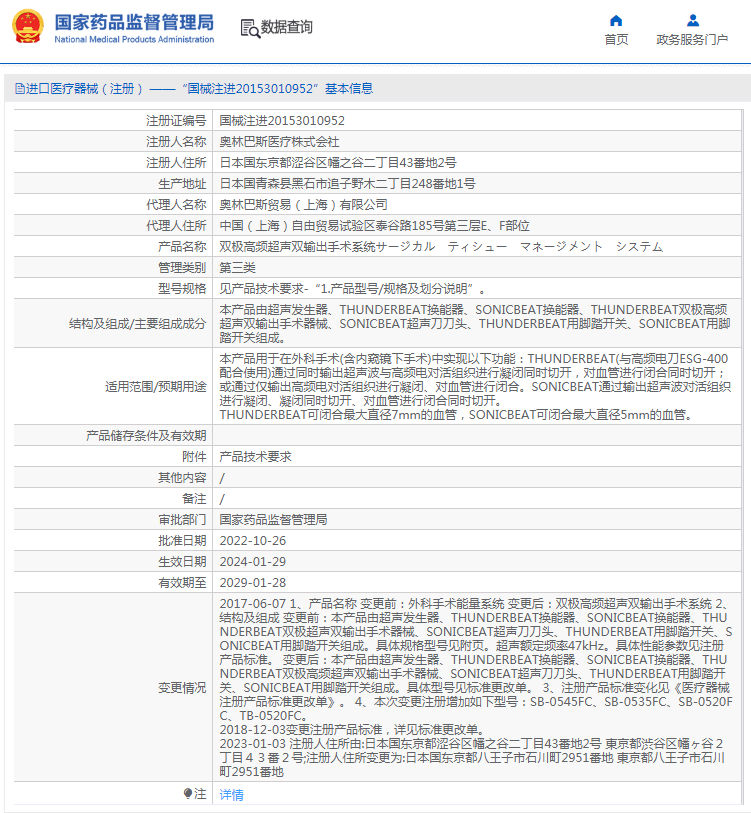Click the 管理类别 row label
The height and width of the screenshot is (813, 751).
point(182,268)
